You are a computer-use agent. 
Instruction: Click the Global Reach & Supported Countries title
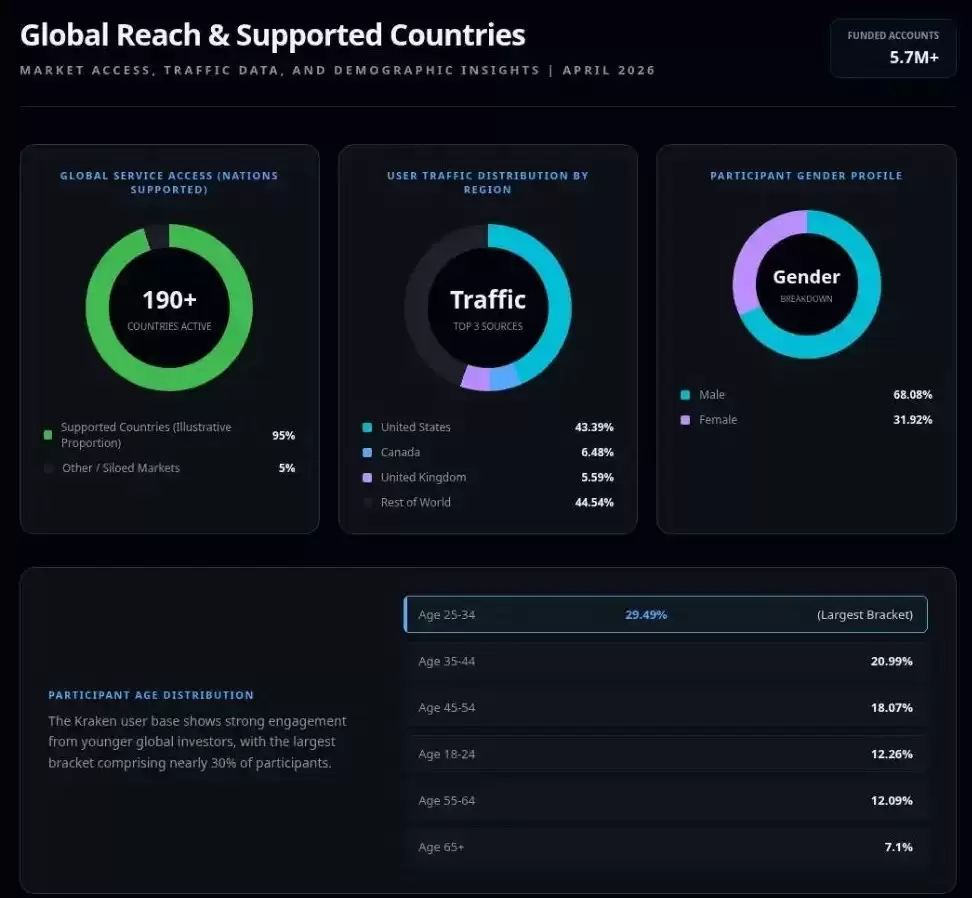[x=273, y=35]
